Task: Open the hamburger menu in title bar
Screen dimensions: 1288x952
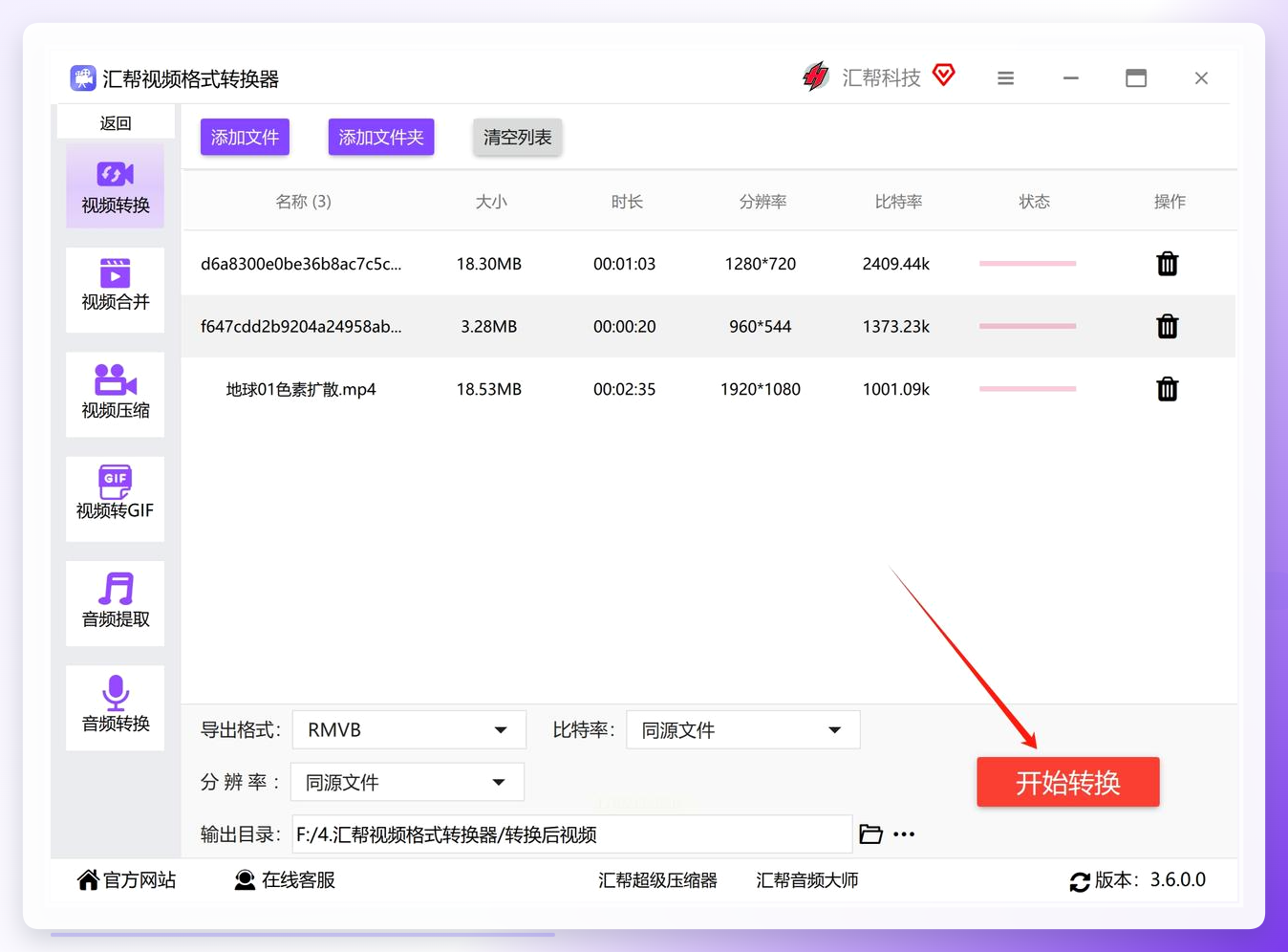Action: [x=1005, y=78]
